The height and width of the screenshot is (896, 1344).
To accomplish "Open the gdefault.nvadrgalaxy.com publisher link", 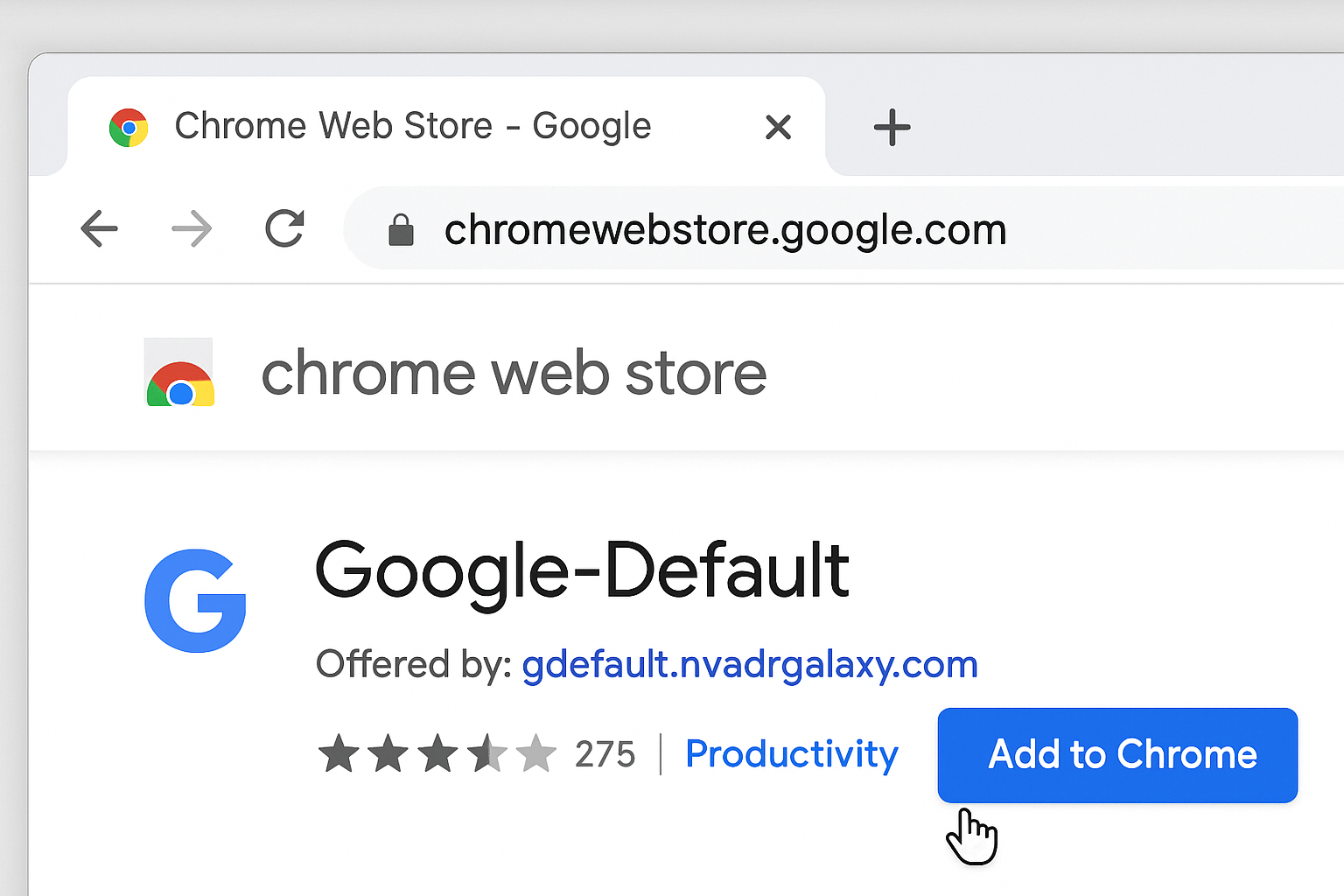I will (749, 664).
